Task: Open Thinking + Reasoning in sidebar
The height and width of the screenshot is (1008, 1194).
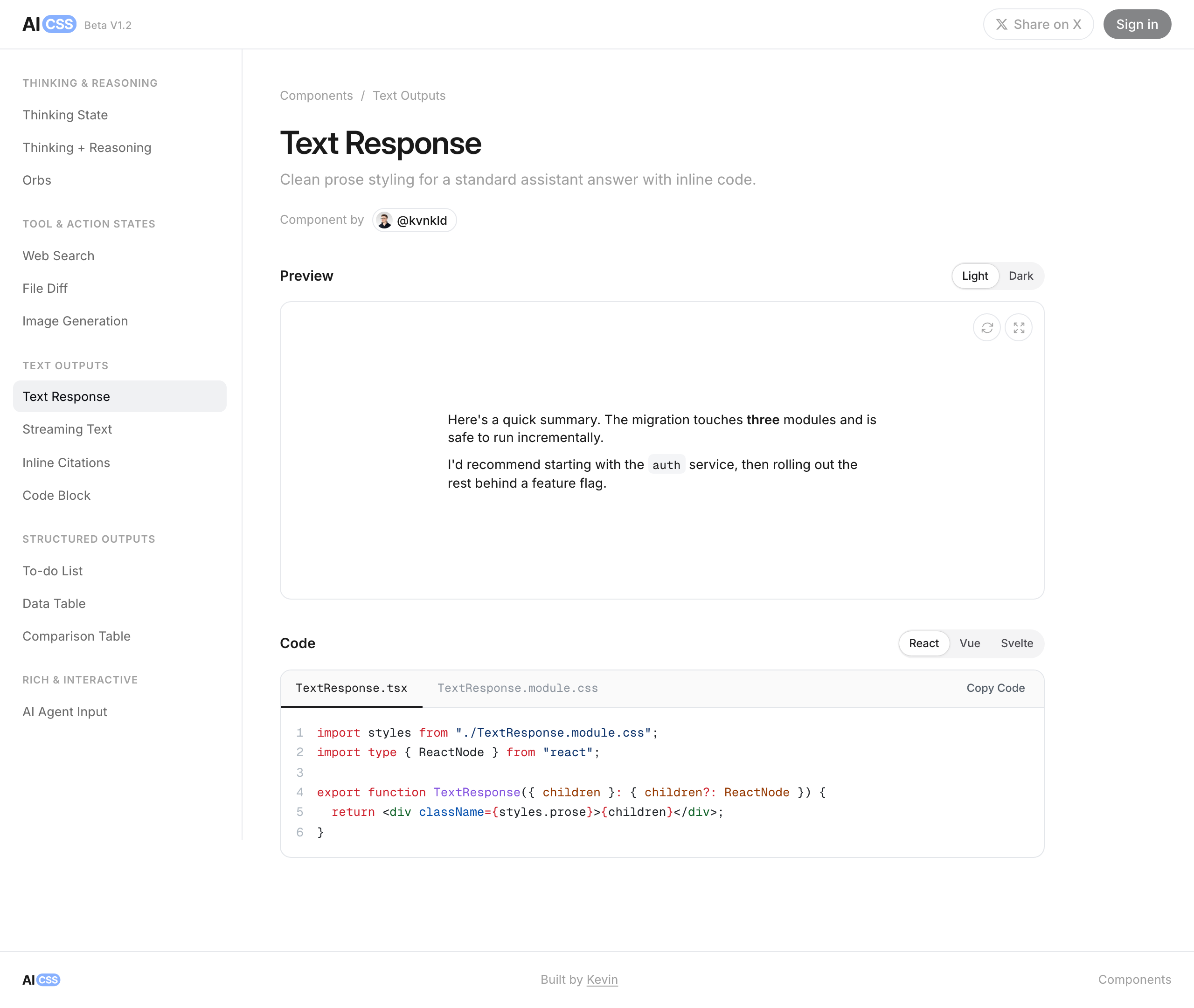Action: pyautogui.click(x=119, y=147)
